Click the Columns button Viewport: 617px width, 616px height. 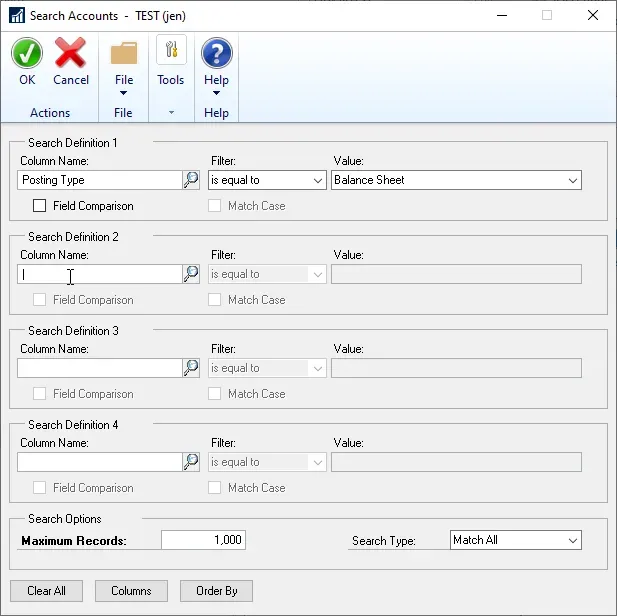pos(131,591)
